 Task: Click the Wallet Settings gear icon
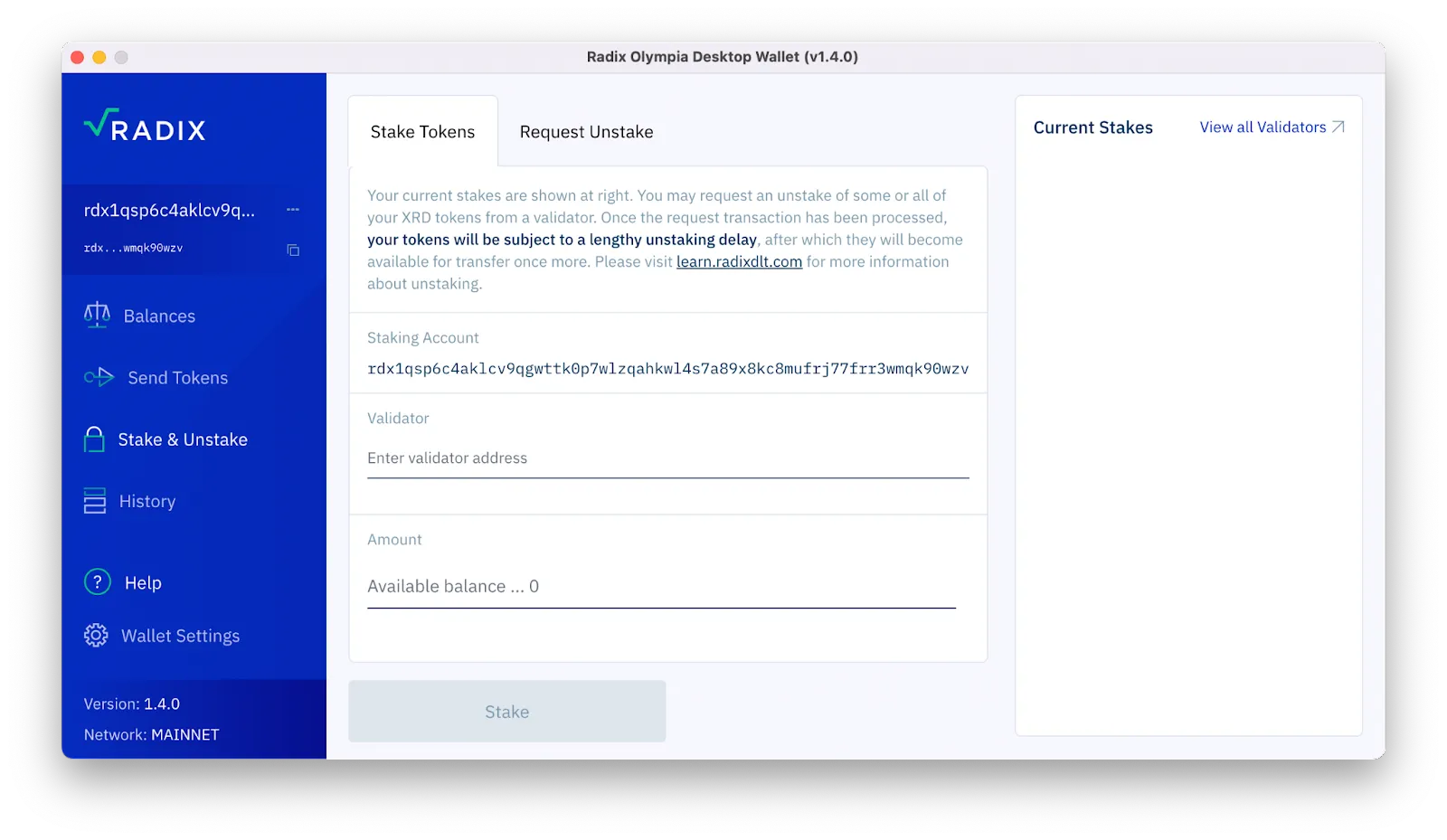[96, 635]
